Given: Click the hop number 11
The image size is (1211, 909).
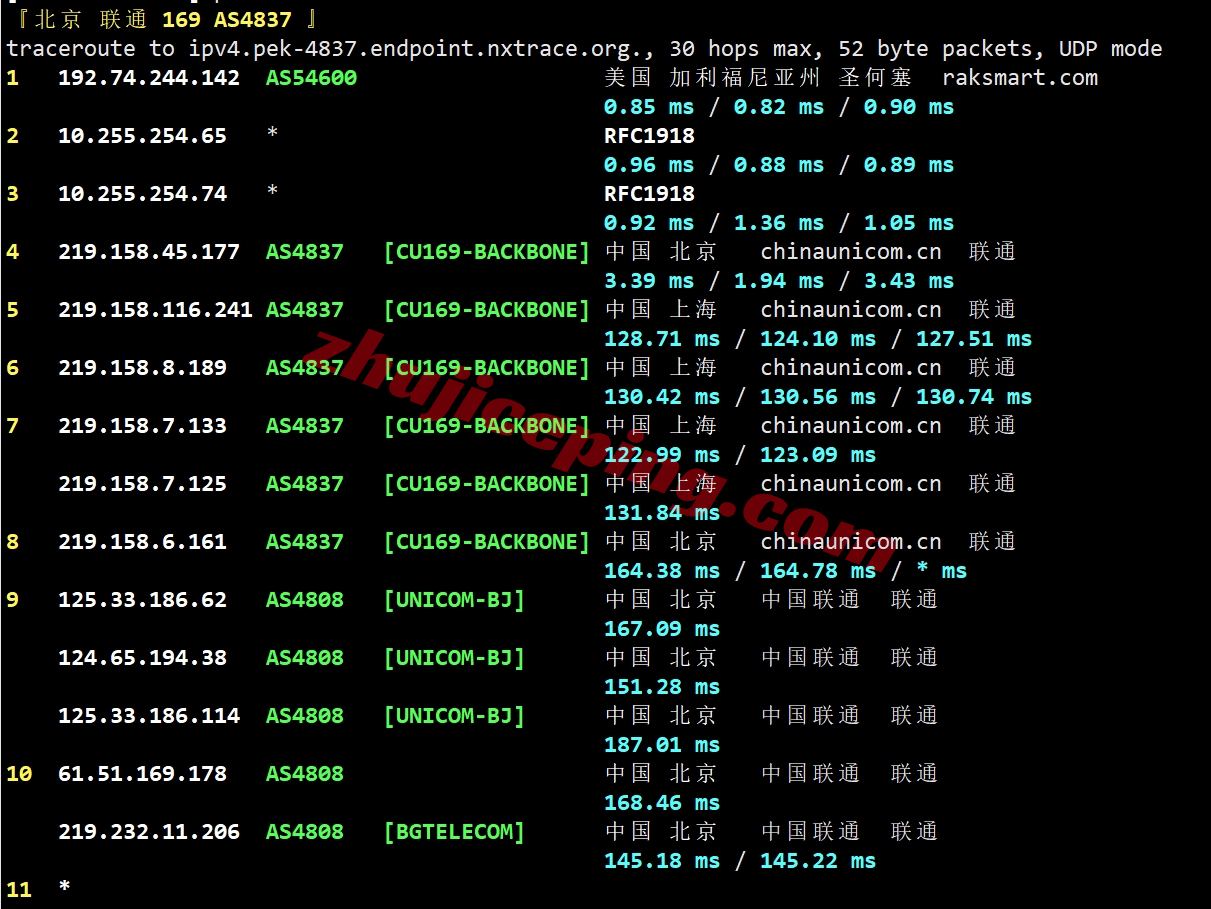Looking at the screenshot, I should point(19,890).
